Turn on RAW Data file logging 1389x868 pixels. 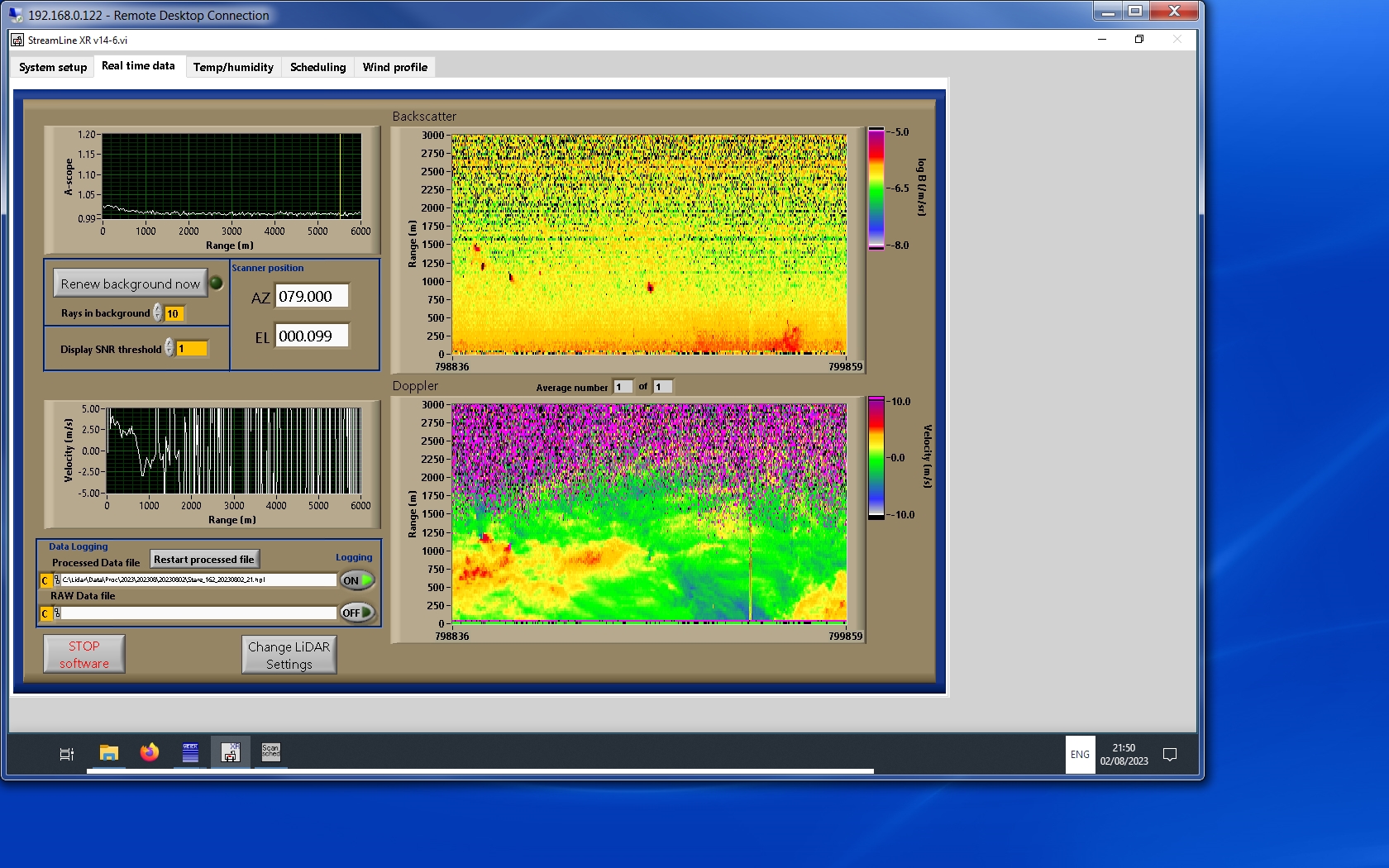coord(357,613)
